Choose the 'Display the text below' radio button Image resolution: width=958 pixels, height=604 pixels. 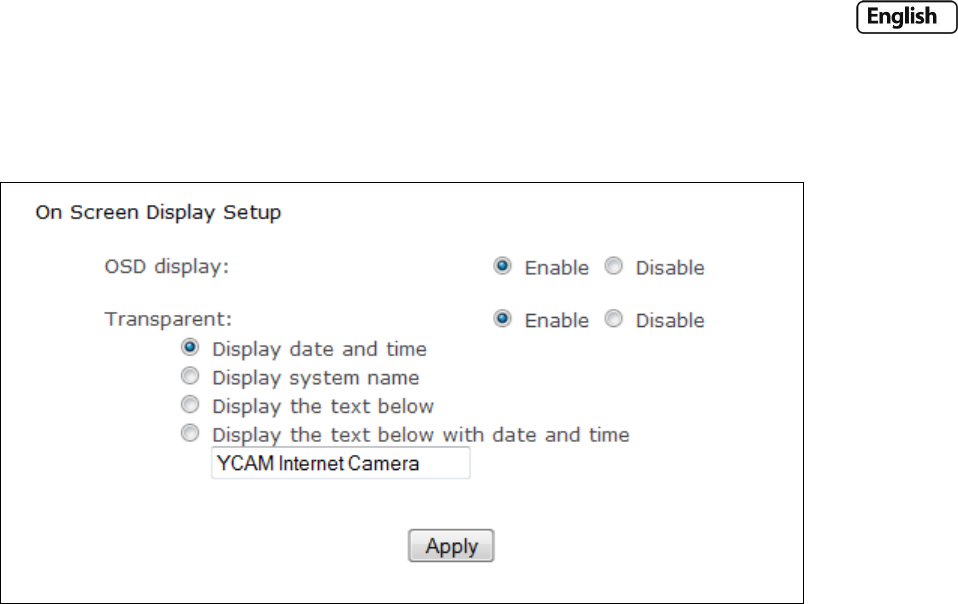[x=191, y=405]
